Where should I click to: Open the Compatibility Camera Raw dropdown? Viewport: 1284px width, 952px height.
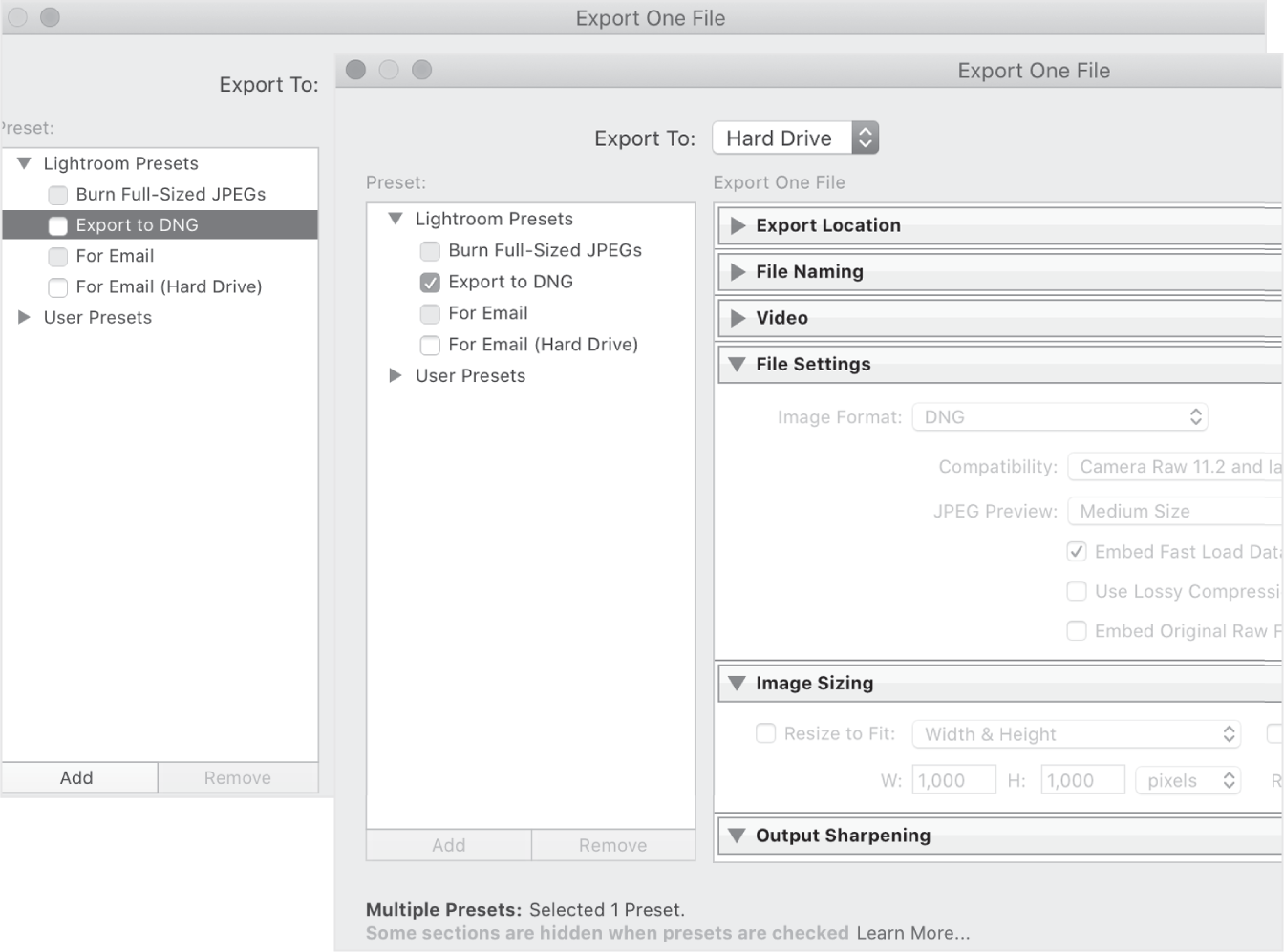pyautogui.click(x=1175, y=467)
